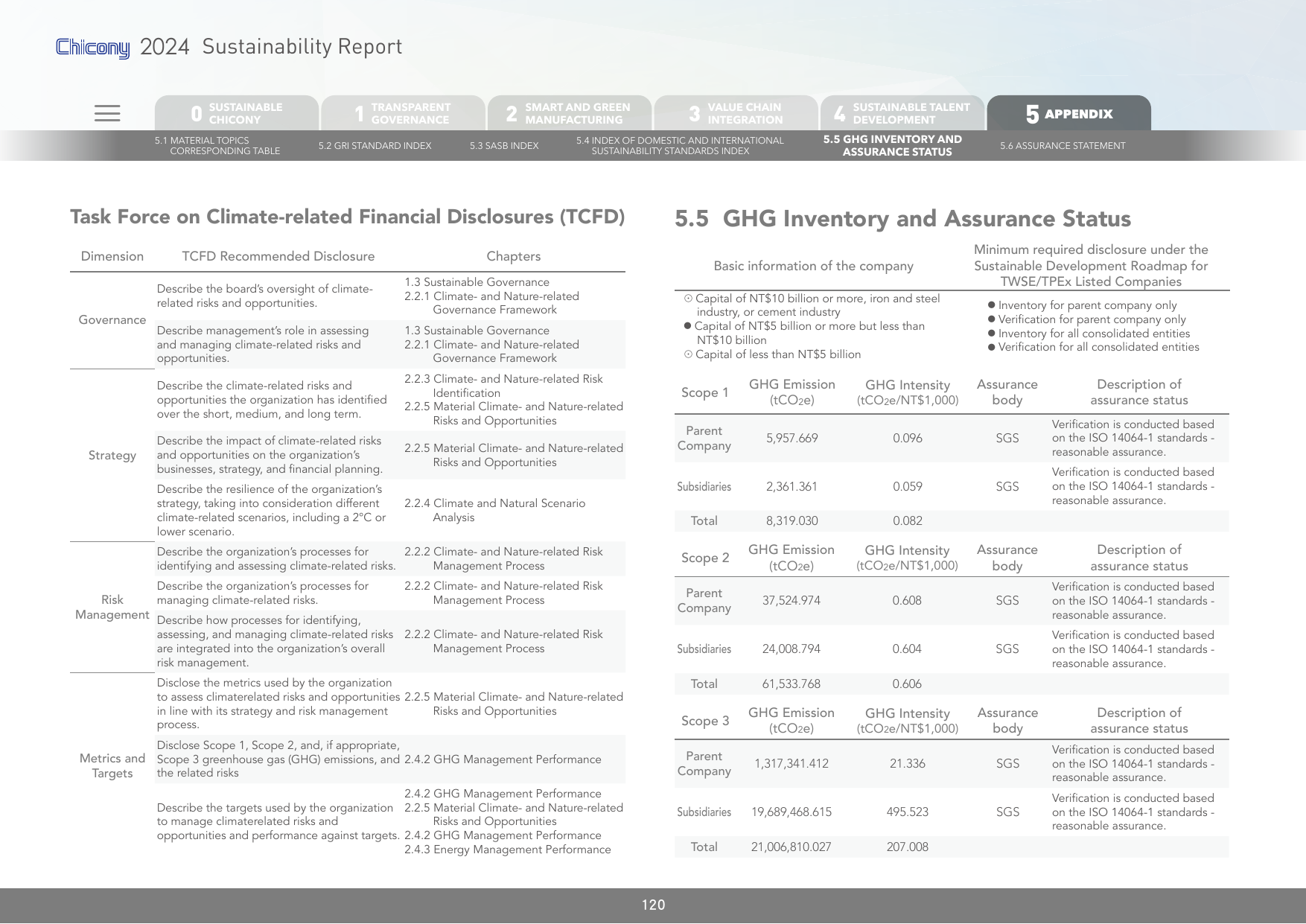Select Scope 3 parent emission 1,317,341.412
Image resolution: width=1306 pixels, height=924 pixels.
coord(791,764)
